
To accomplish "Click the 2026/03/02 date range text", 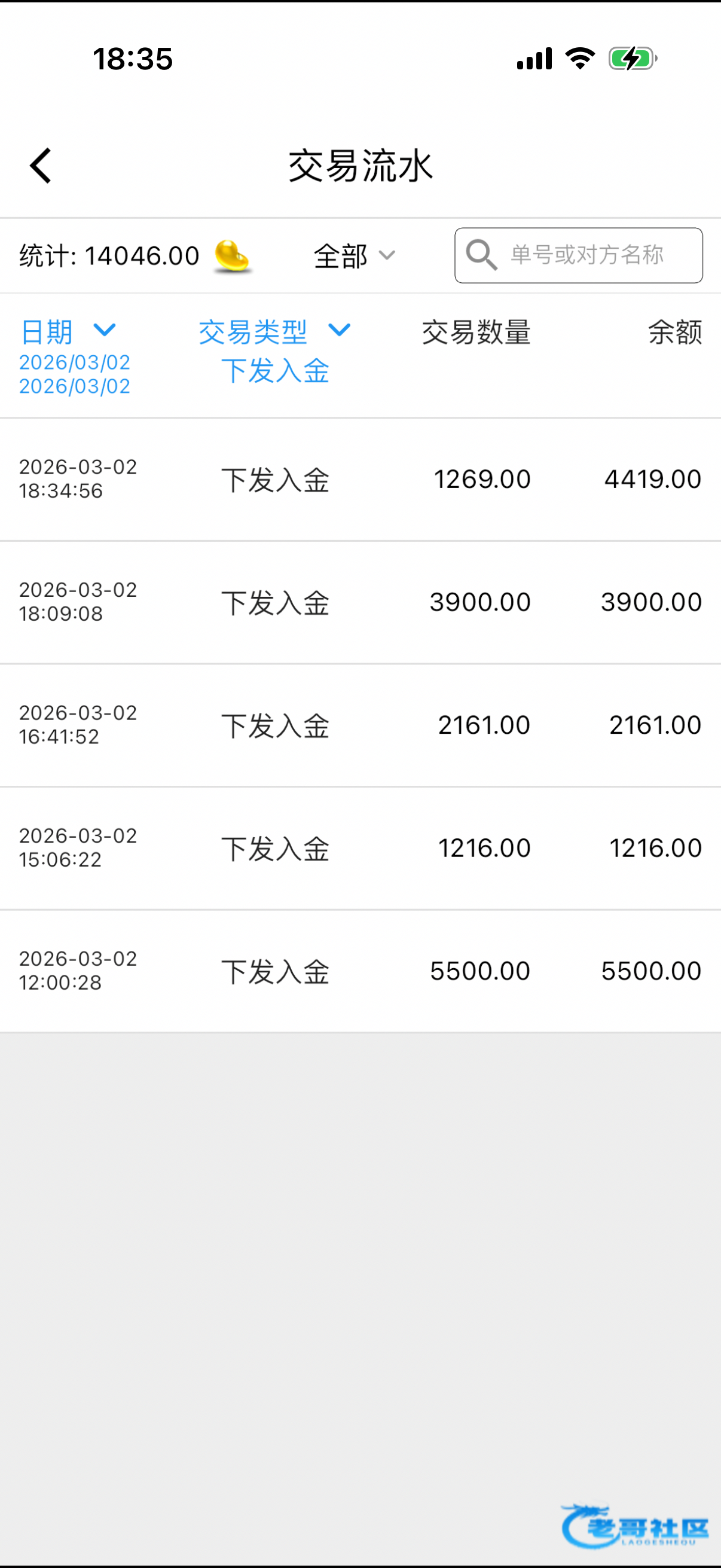I will coord(75,374).
